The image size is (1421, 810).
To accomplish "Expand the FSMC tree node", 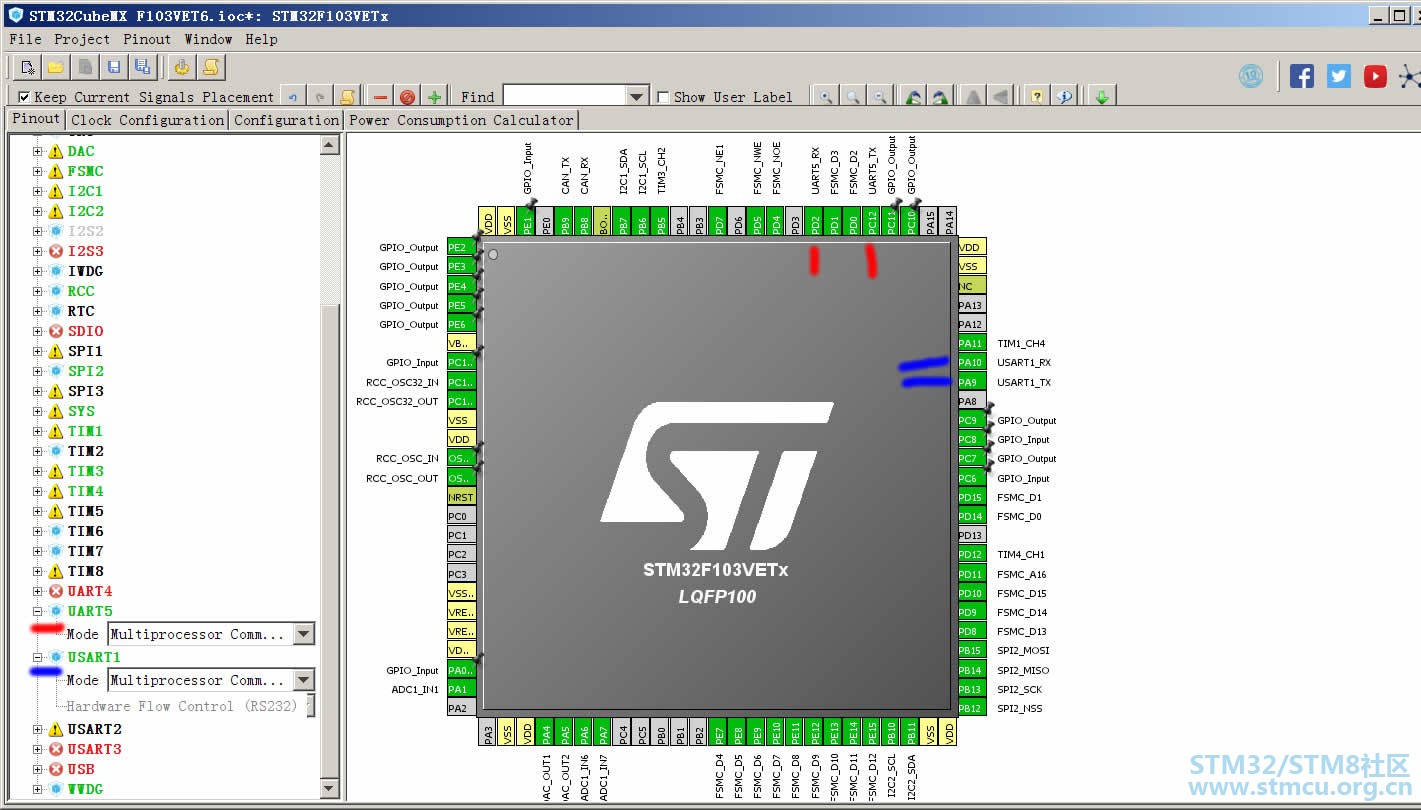I will click(38, 171).
